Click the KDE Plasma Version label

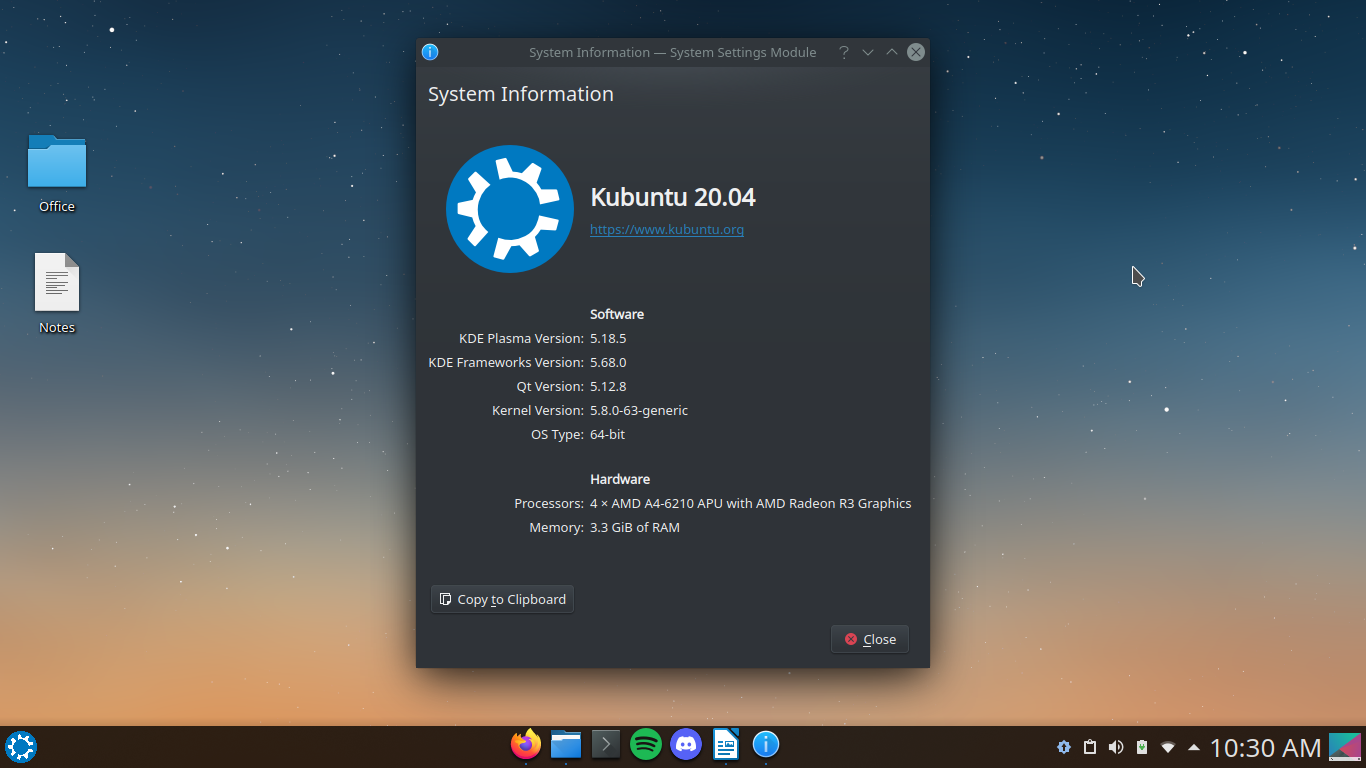[x=521, y=338]
